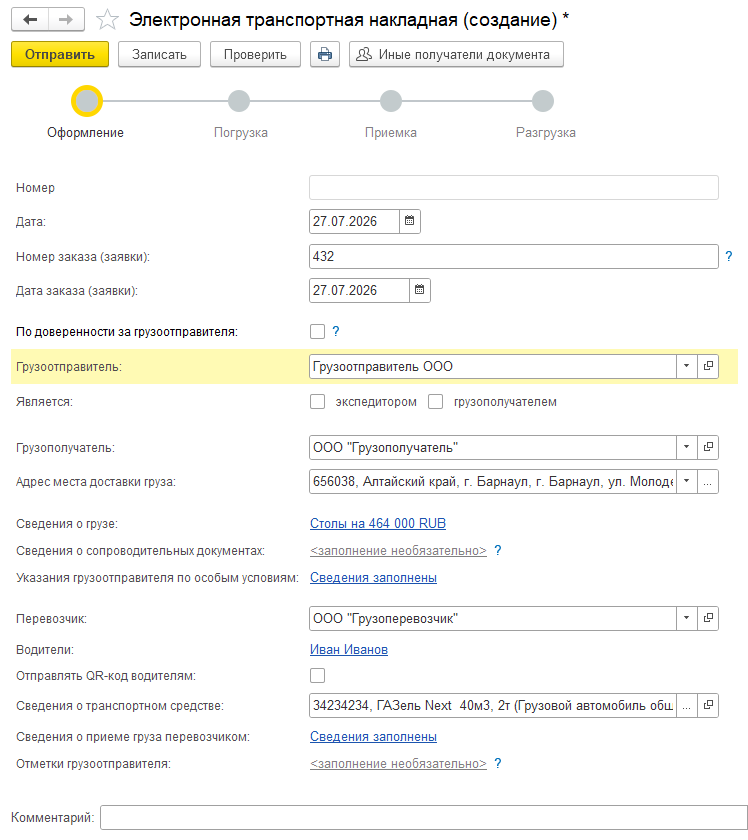The image size is (748, 840).
Task: Click the yellow Отправить button
Action: point(60,55)
